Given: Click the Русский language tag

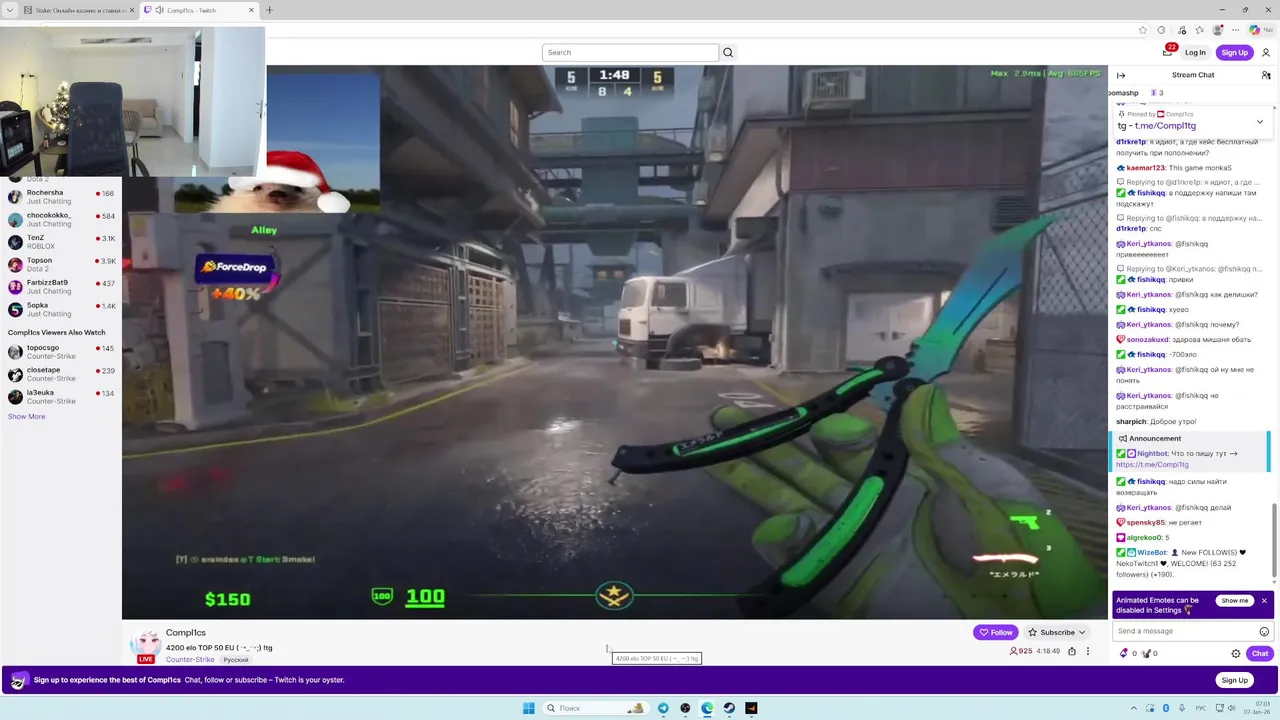Looking at the screenshot, I should pos(235,660).
